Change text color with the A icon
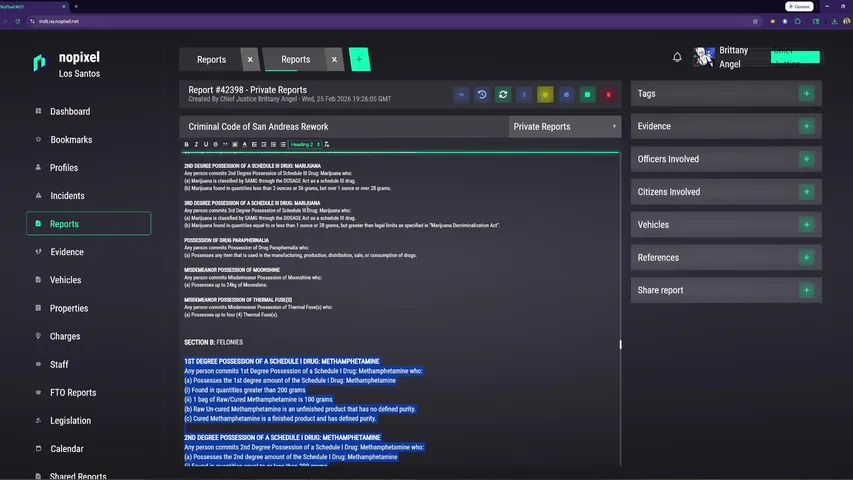 [245, 144]
